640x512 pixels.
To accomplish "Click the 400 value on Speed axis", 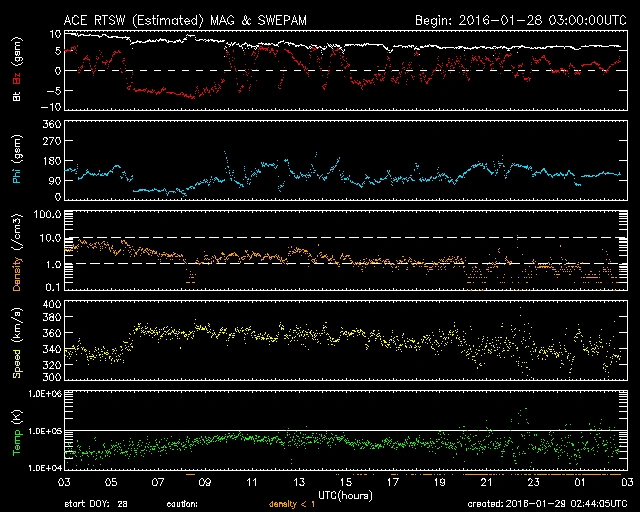I will pos(48,304).
